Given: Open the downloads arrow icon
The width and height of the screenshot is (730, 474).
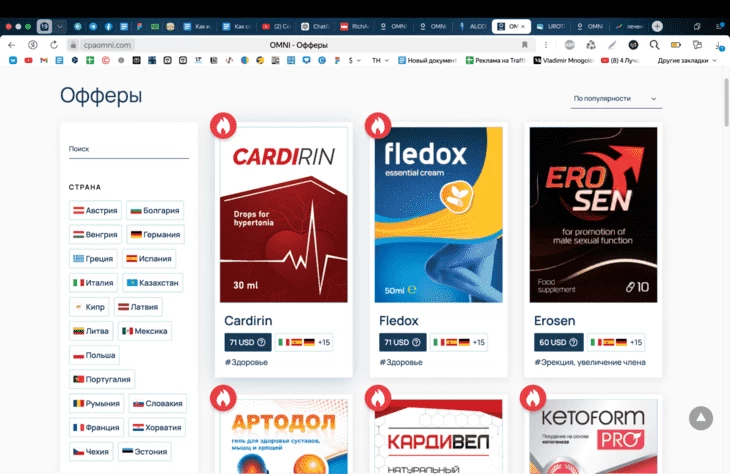Looking at the screenshot, I should point(718,46).
